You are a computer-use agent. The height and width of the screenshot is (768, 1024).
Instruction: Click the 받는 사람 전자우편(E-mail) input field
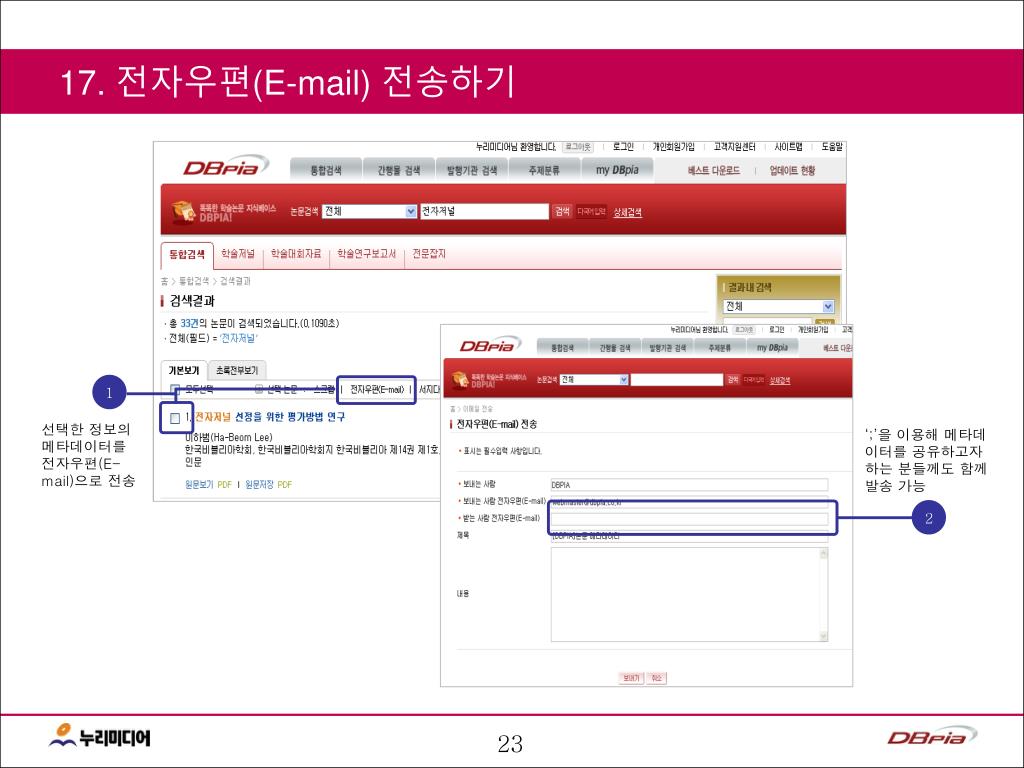690,519
